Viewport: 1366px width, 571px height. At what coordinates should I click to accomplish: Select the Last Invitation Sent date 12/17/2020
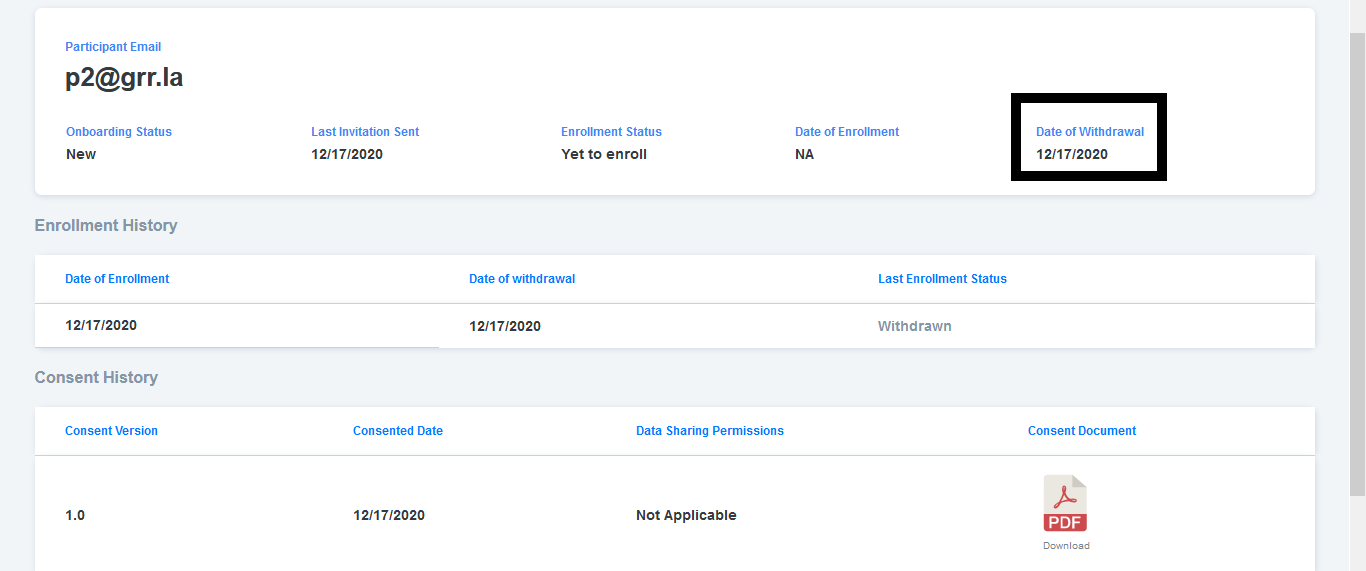347,154
